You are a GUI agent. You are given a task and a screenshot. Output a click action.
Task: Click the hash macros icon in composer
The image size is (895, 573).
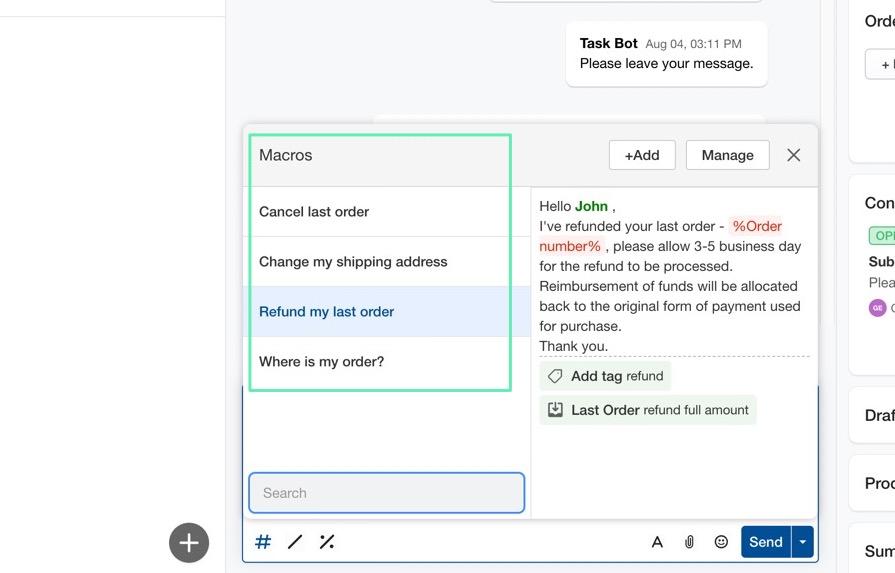tap(263, 542)
